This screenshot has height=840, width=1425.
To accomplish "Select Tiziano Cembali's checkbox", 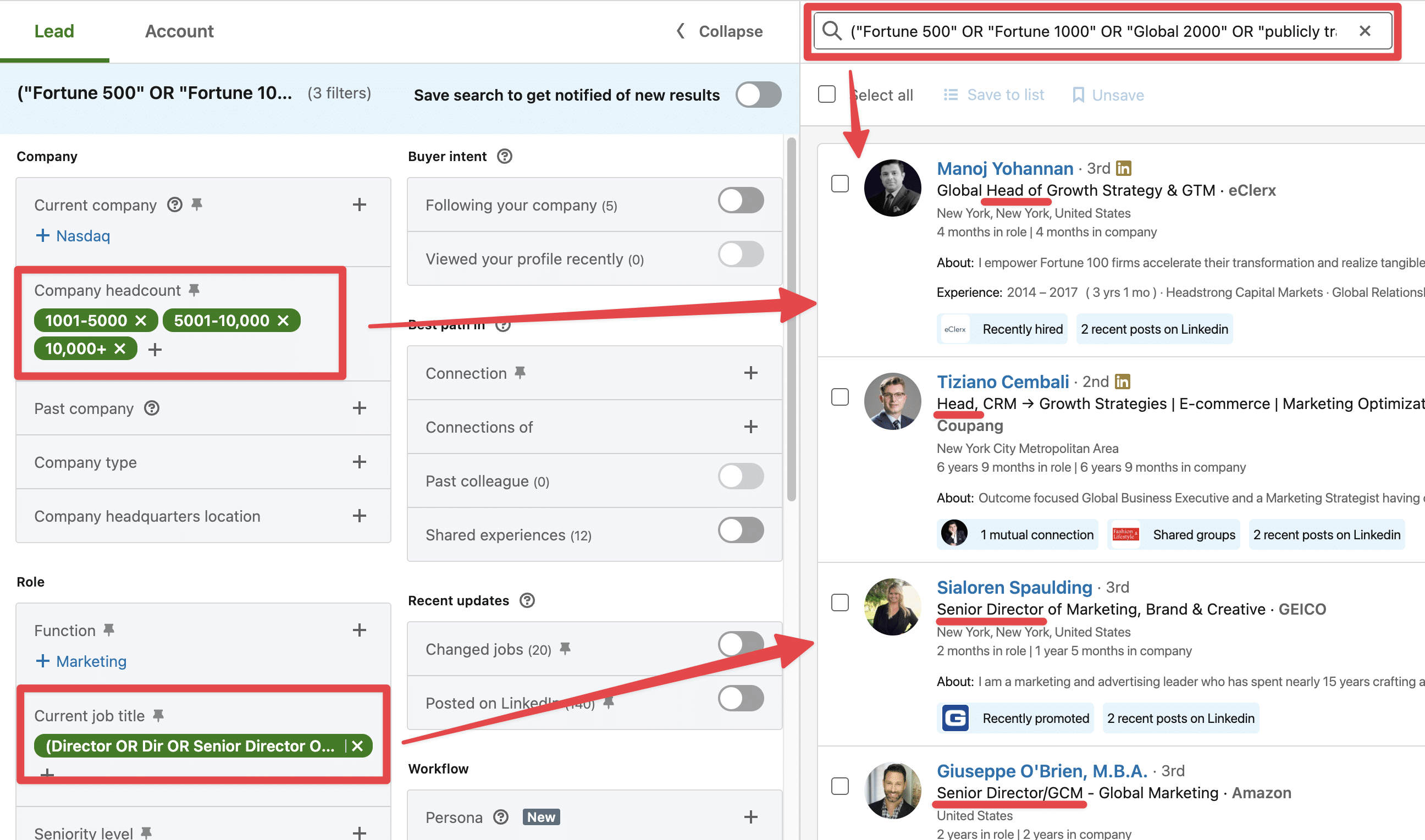I will (839, 397).
